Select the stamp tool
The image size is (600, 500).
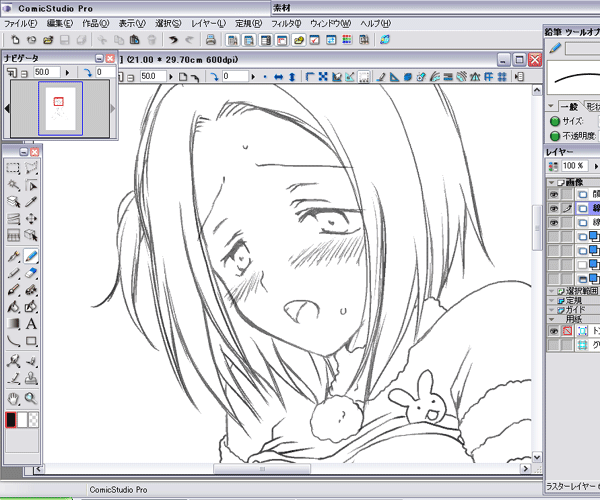(x=31, y=378)
